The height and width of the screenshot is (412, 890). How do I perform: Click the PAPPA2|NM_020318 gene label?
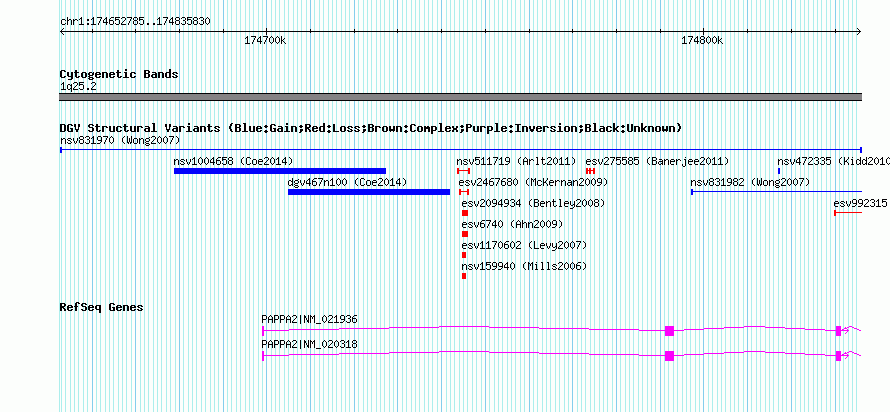click(309, 344)
